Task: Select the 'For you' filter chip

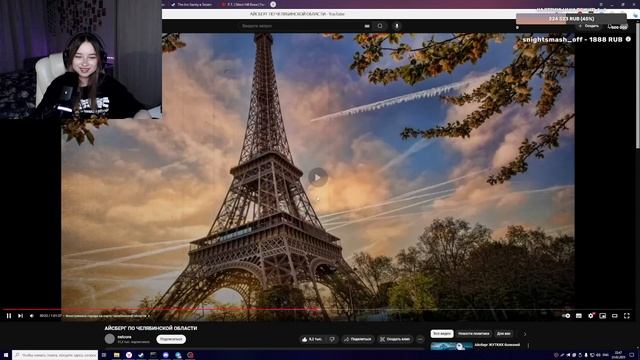Action: coord(504,333)
